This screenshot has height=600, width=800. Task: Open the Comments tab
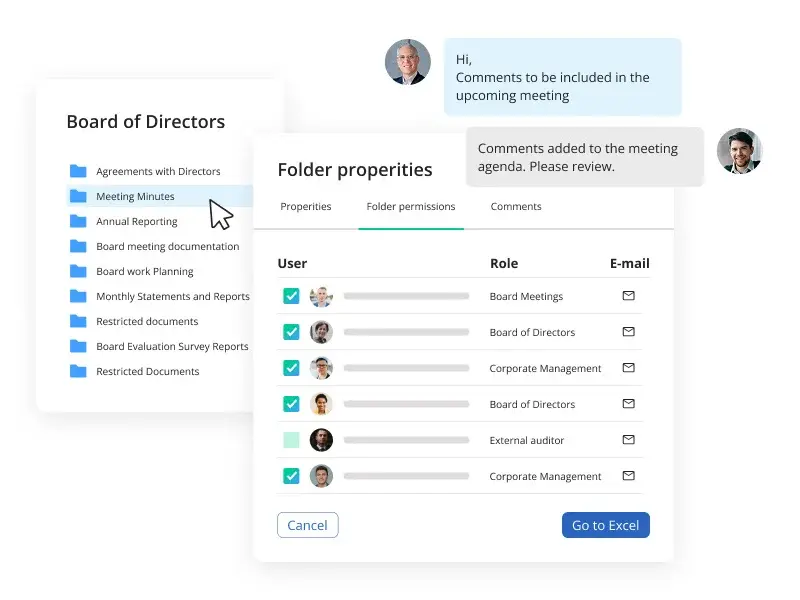(x=516, y=207)
